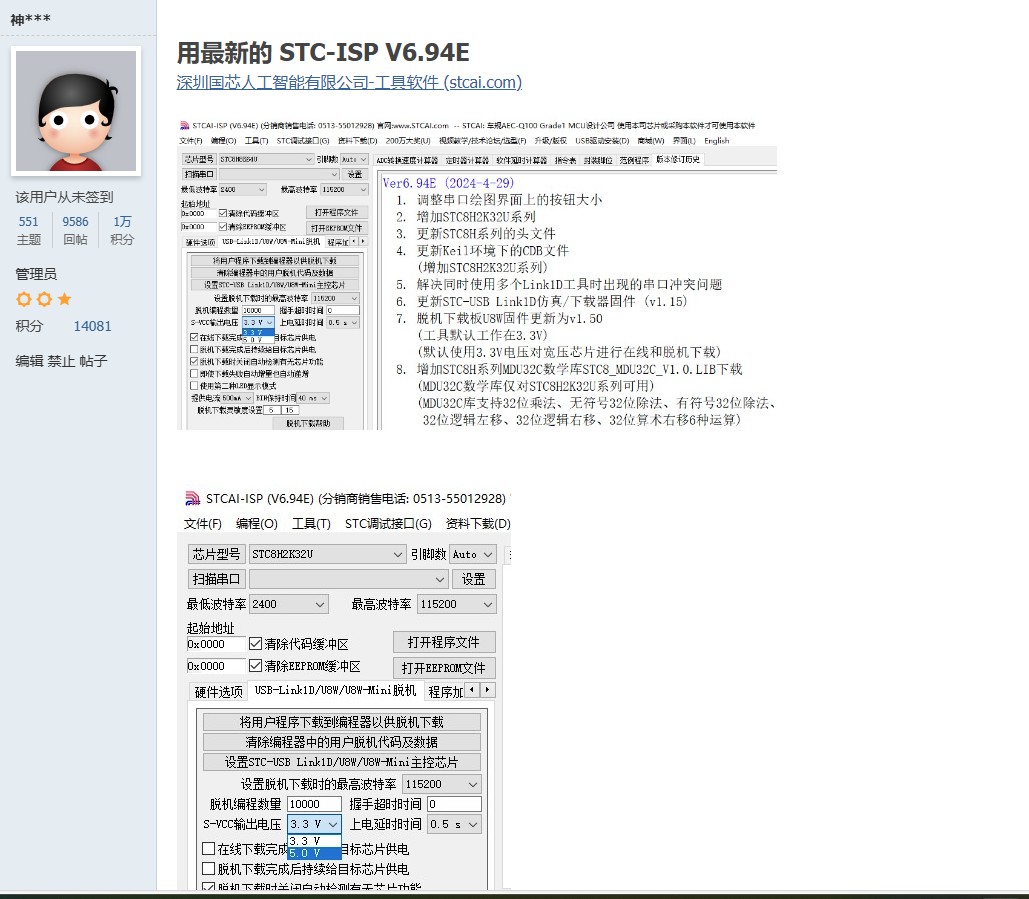This screenshot has width=1029, height=899.
Task: Toggle 脱机下载时关闭自动检测有无芯片功能 in the upper screenshot
Action: pyautogui.click(x=194, y=361)
